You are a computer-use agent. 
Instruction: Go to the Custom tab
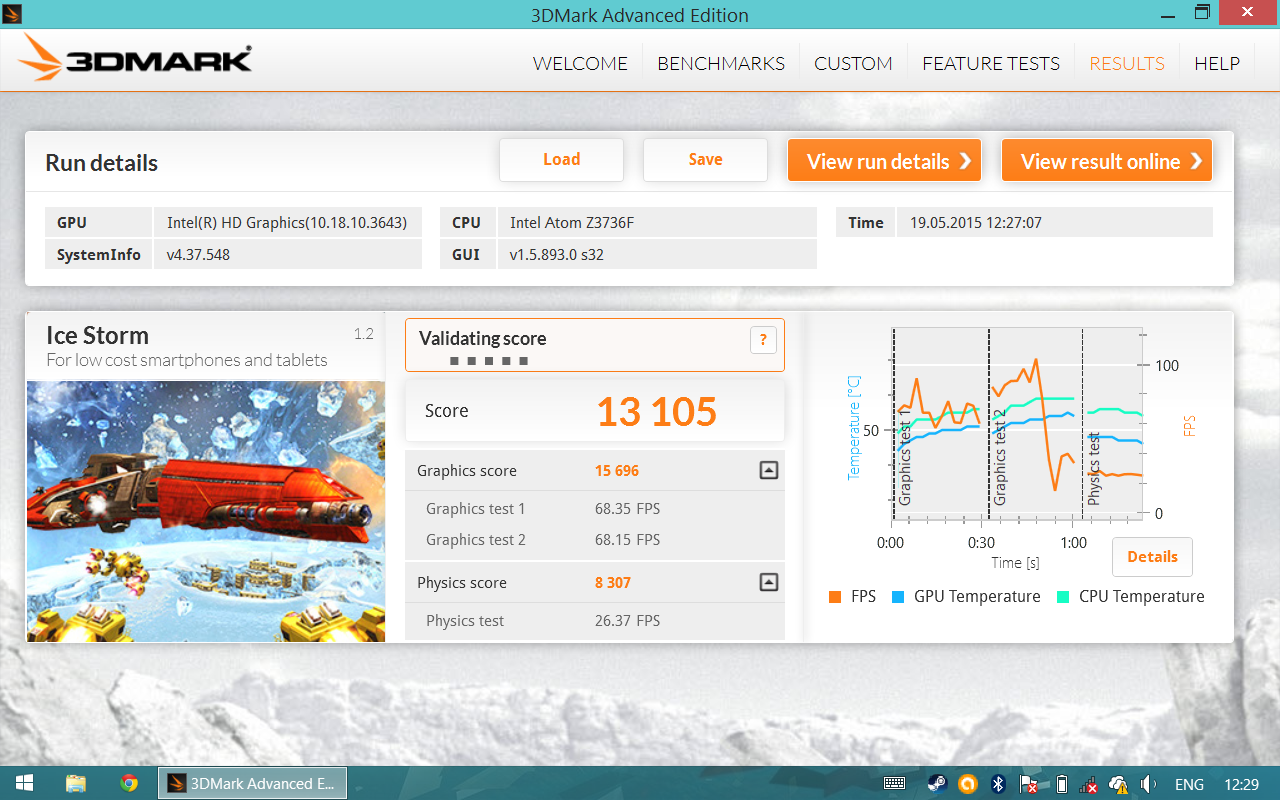853,63
